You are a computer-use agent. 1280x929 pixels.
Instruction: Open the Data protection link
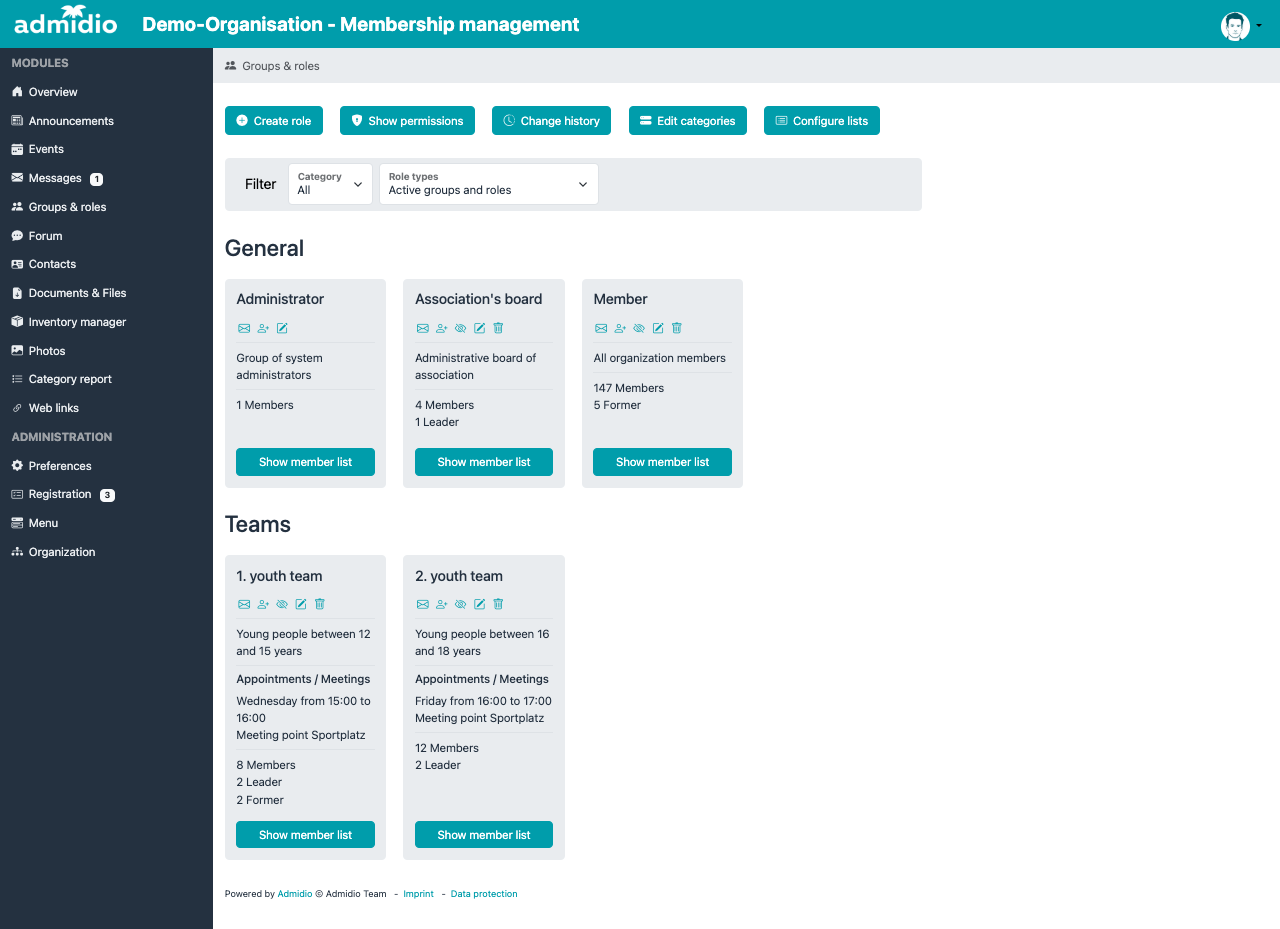click(484, 894)
